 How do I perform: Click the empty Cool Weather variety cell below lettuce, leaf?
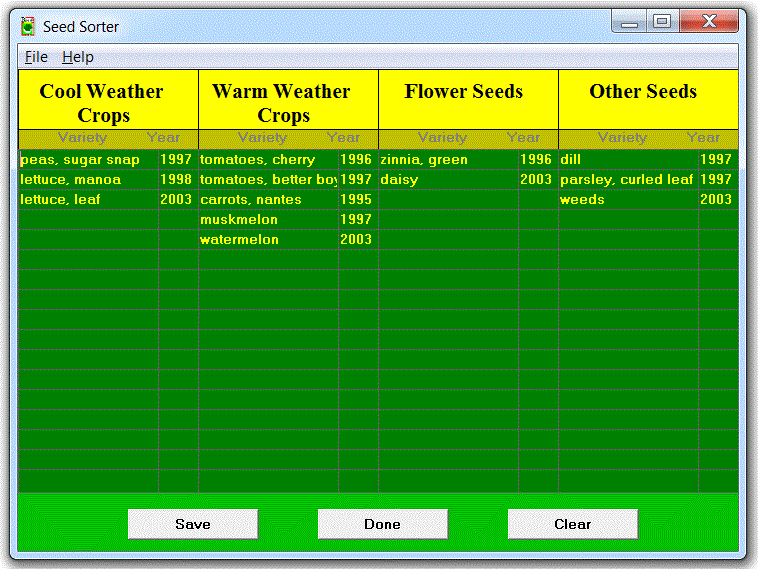pos(88,219)
